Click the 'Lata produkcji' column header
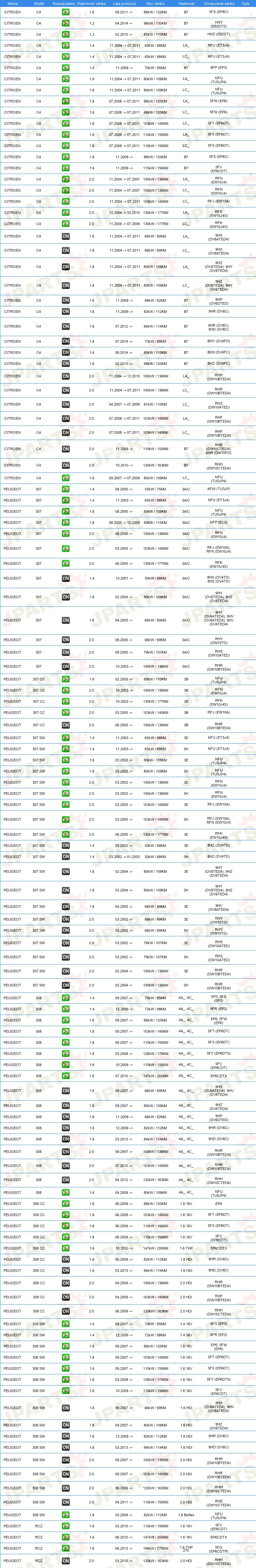 (x=124, y=3)
